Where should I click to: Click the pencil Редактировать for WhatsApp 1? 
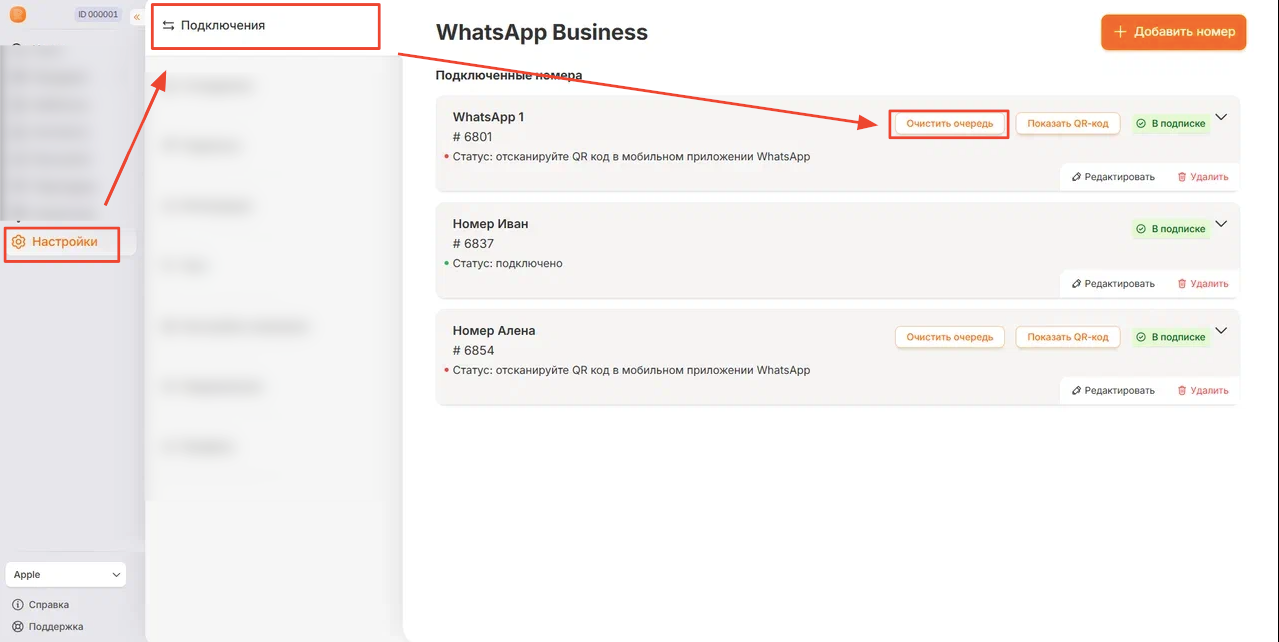coord(1113,177)
